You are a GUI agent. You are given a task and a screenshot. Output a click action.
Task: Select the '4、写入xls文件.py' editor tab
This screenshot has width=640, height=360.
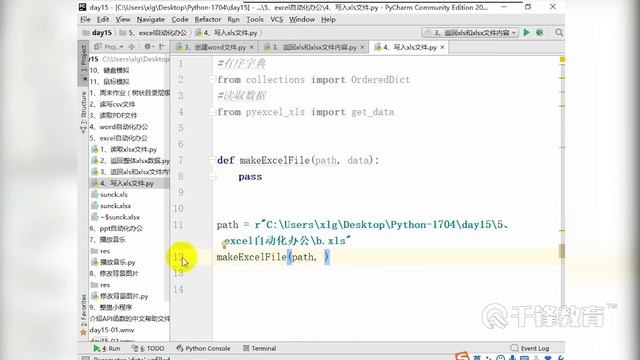point(409,47)
